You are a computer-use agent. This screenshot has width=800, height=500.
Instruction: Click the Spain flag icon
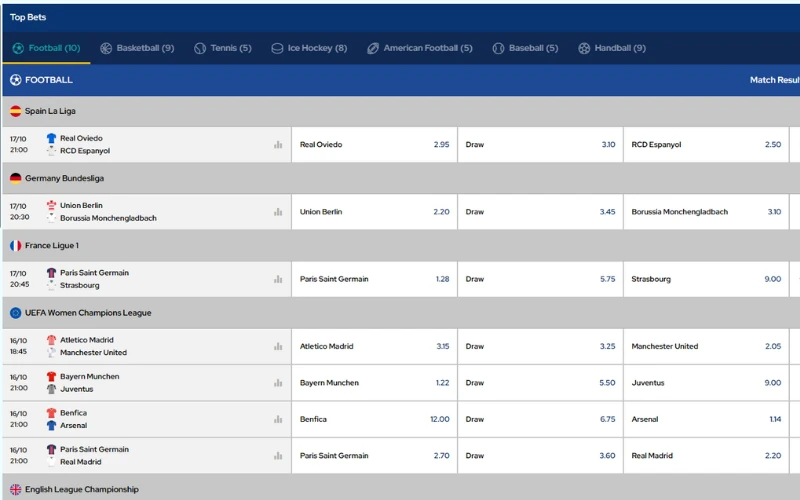tap(15, 111)
